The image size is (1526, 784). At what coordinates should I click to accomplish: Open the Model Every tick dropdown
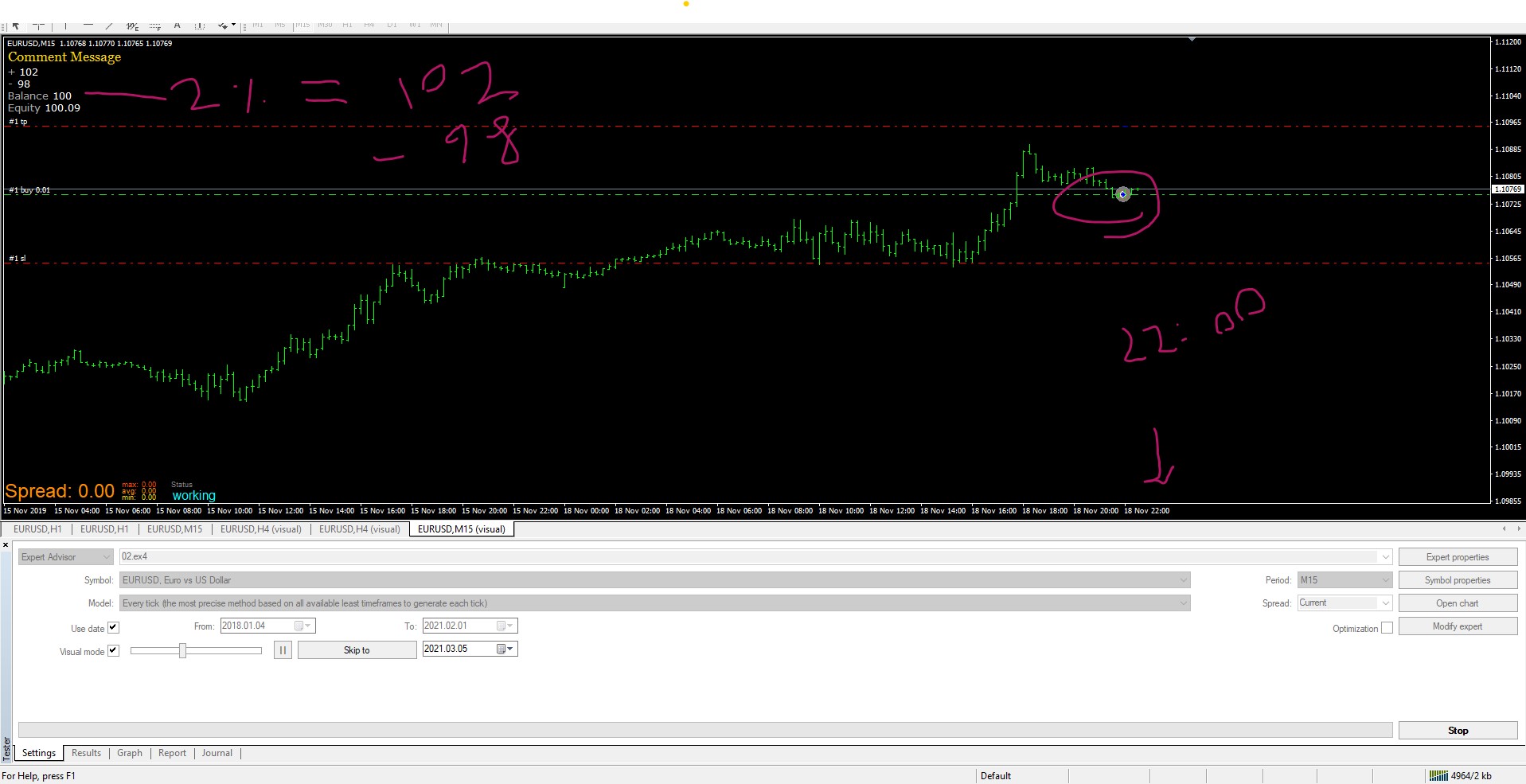[1183, 603]
